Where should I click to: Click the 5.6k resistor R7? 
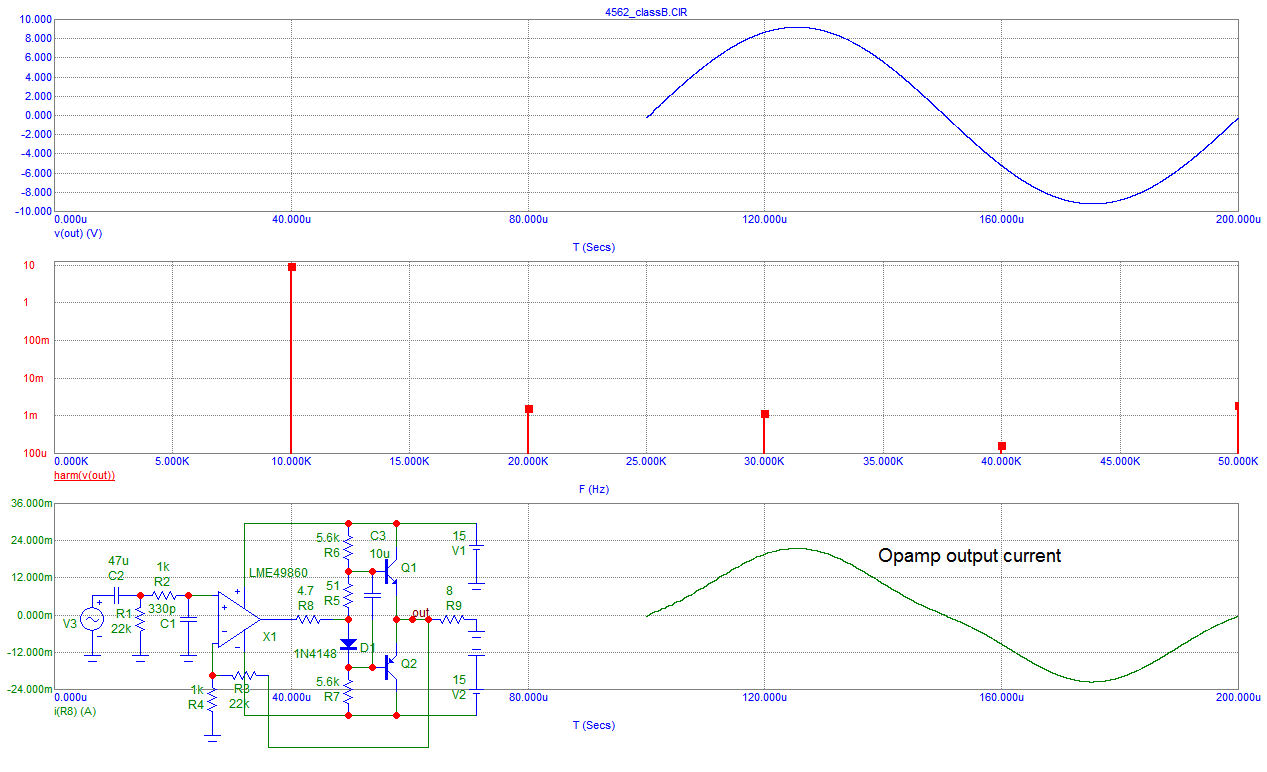[348, 691]
